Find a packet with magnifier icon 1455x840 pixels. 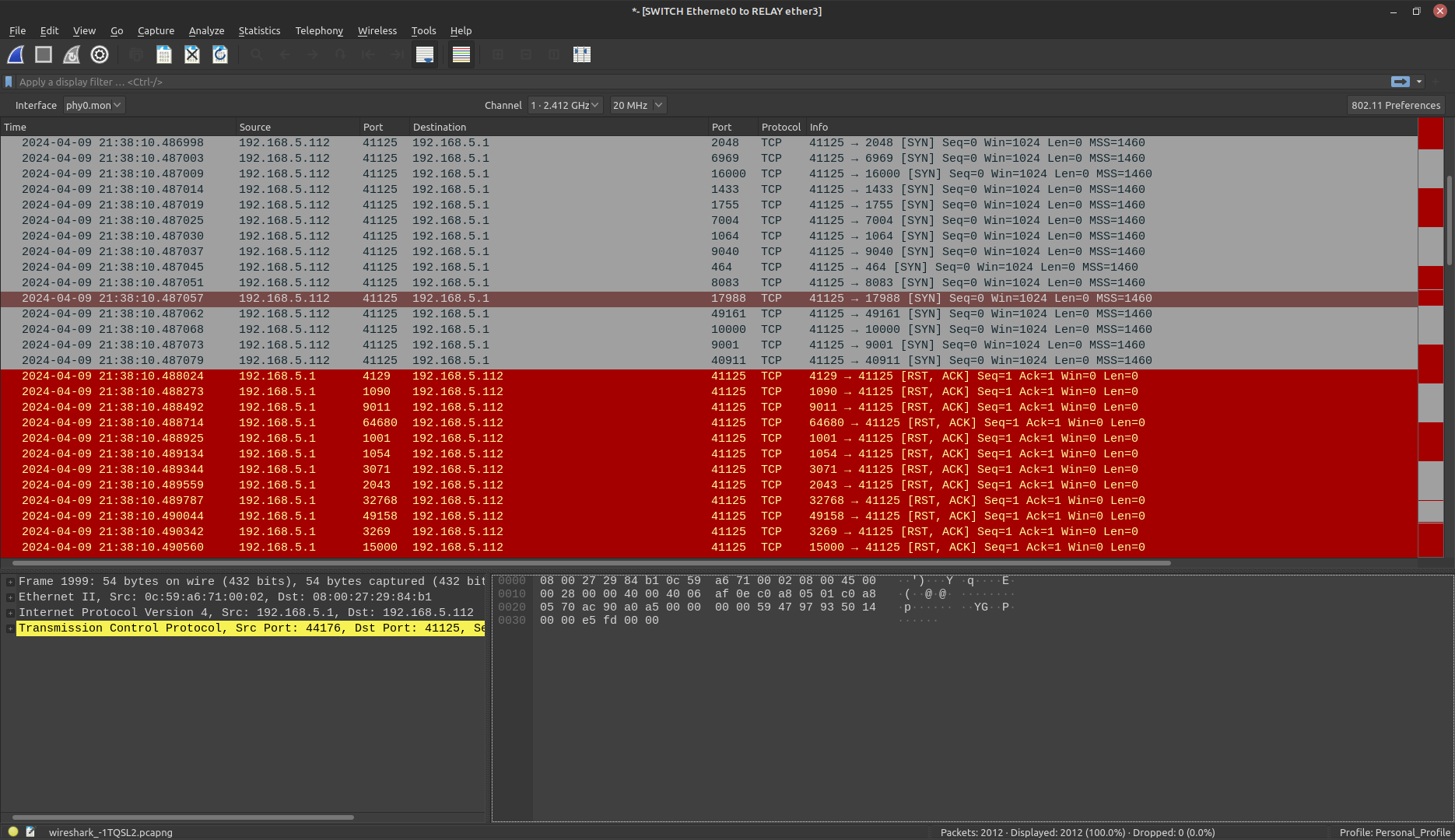(257, 54)
